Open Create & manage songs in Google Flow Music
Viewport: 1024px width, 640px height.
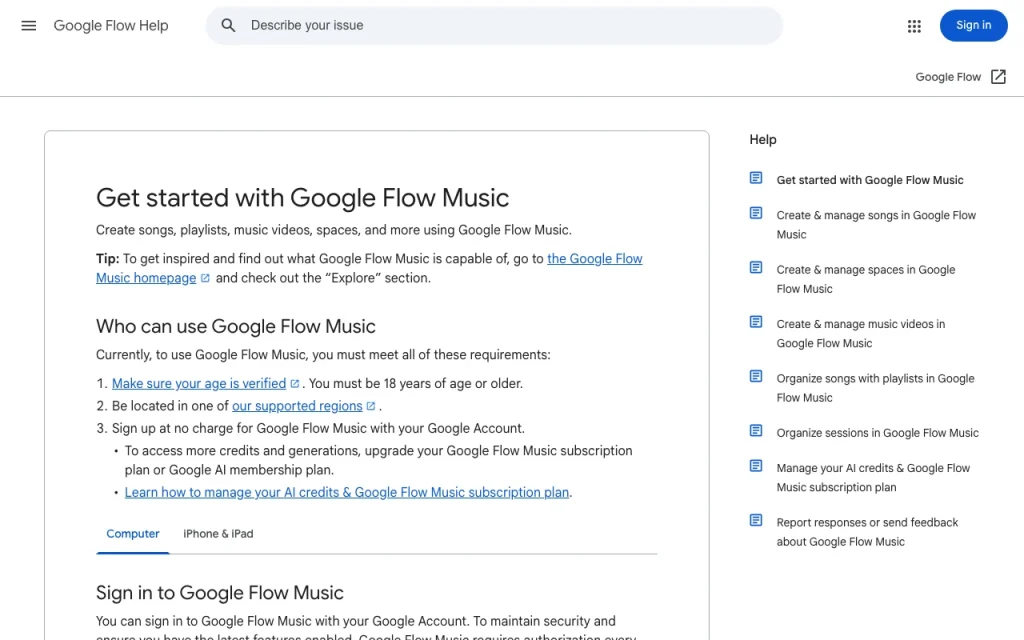[x=876, y=225]
